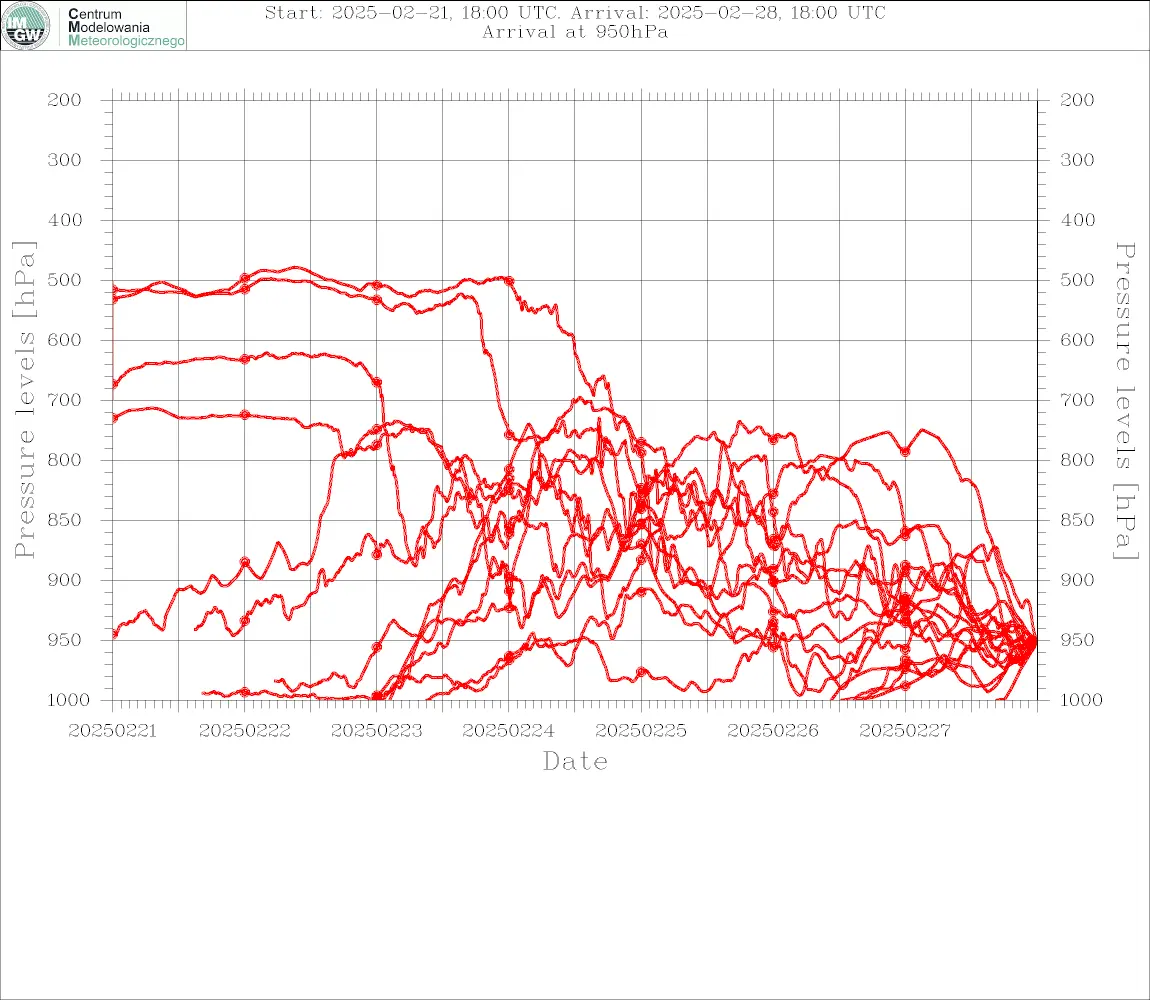Screen dimensions: 1150x1000
Task: Click the right axis 600 label
Action: point(1077,340)
